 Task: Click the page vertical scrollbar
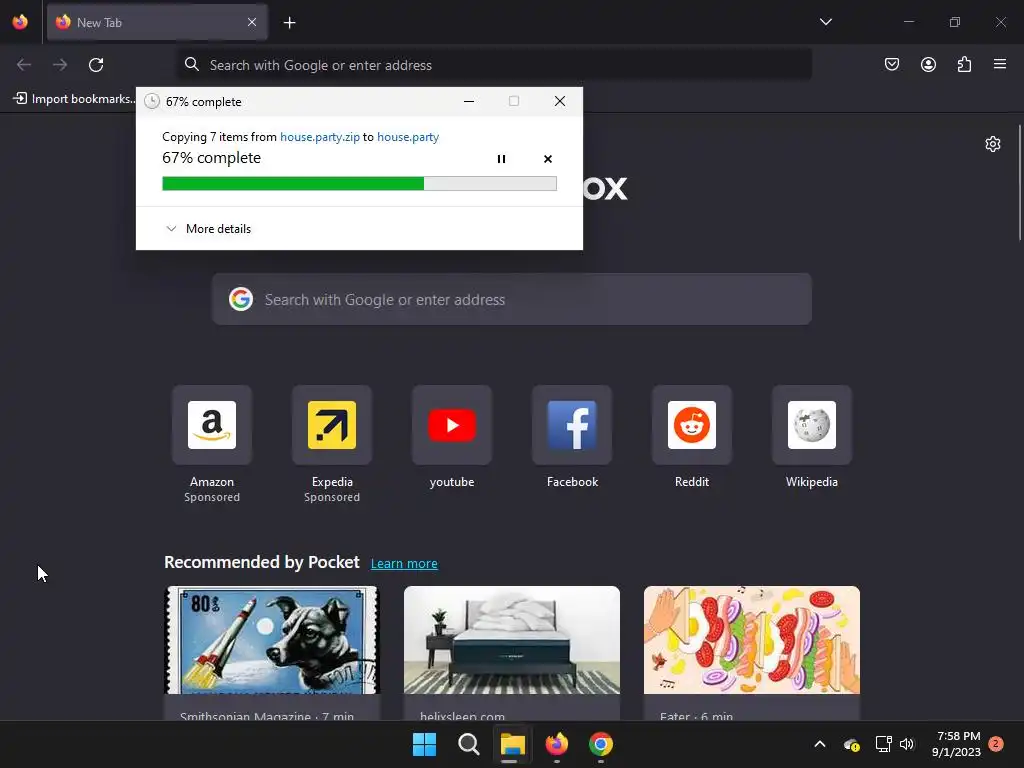point(1019,183)
